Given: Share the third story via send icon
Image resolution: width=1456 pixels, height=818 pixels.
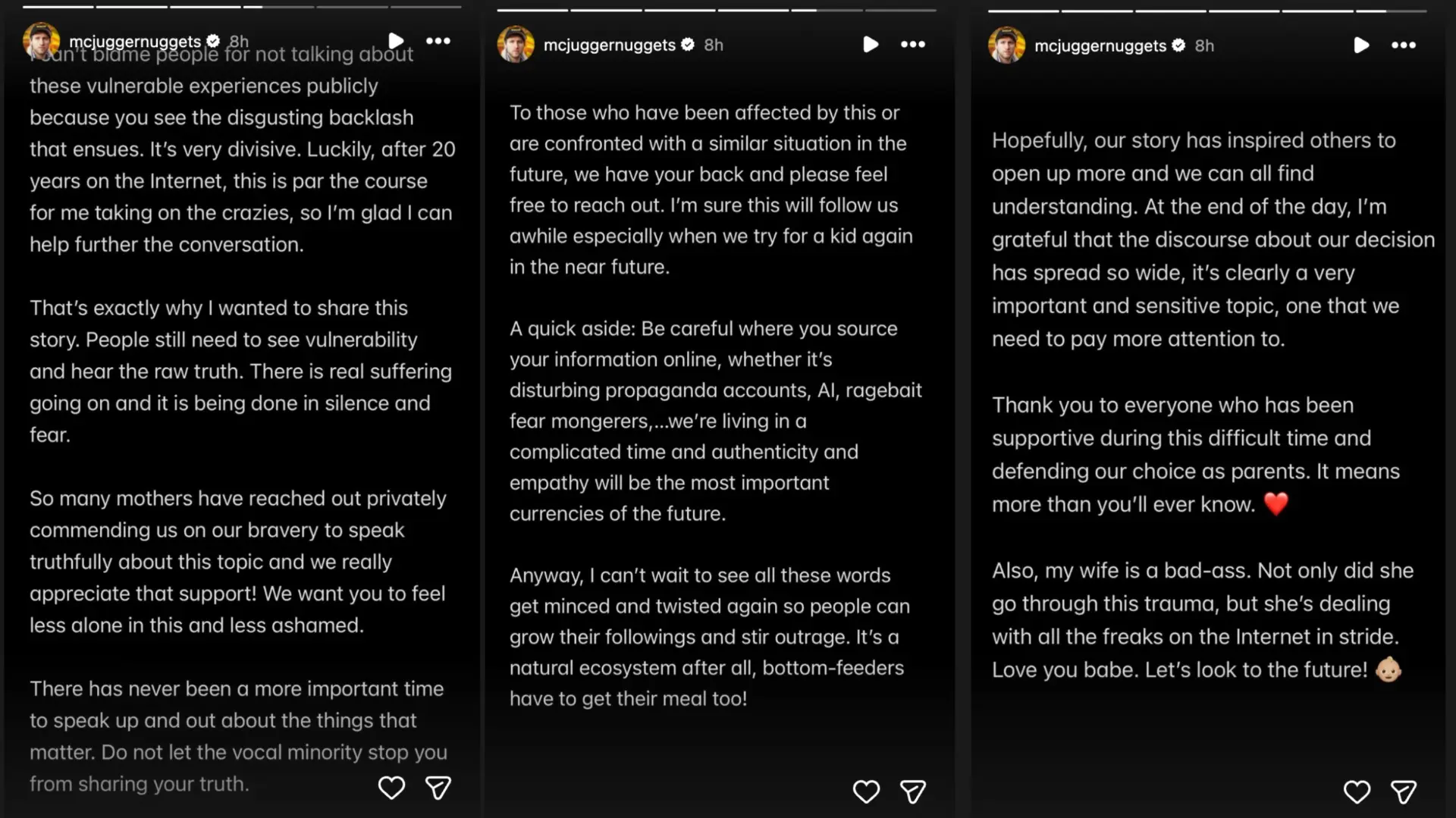Looking at the screenshot, I should [1404, 791].
